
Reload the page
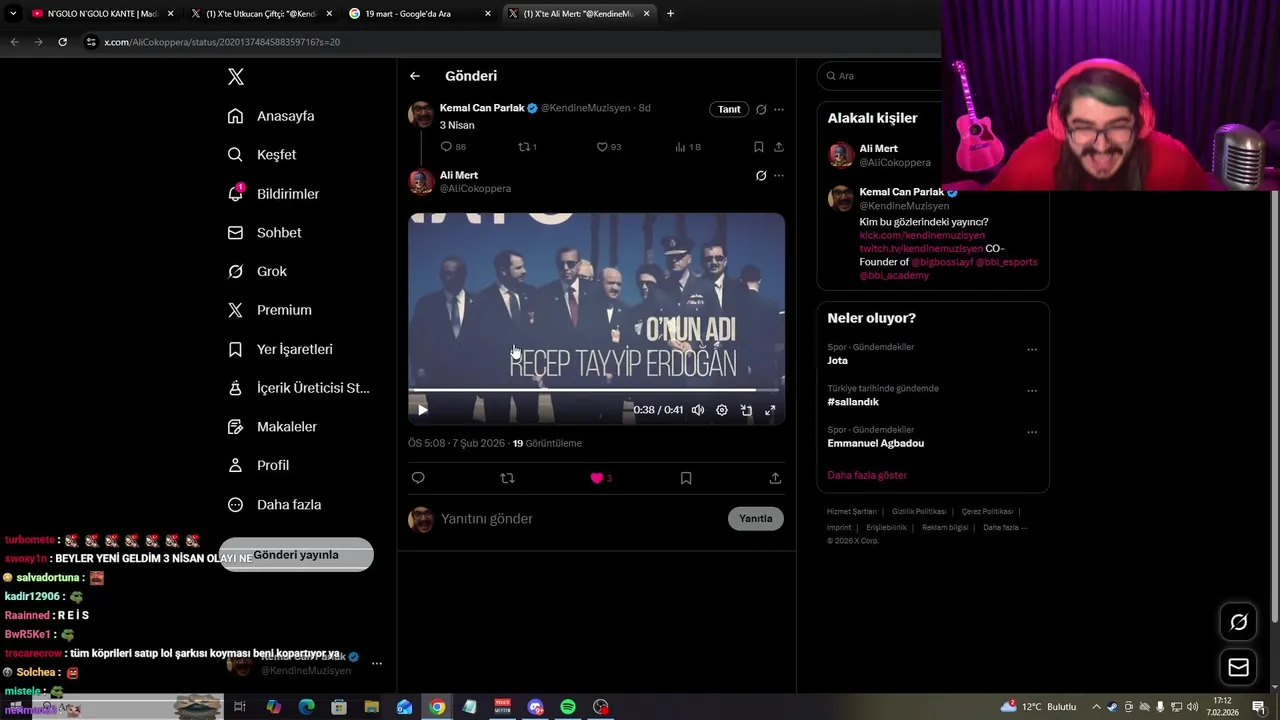(62, 42)
